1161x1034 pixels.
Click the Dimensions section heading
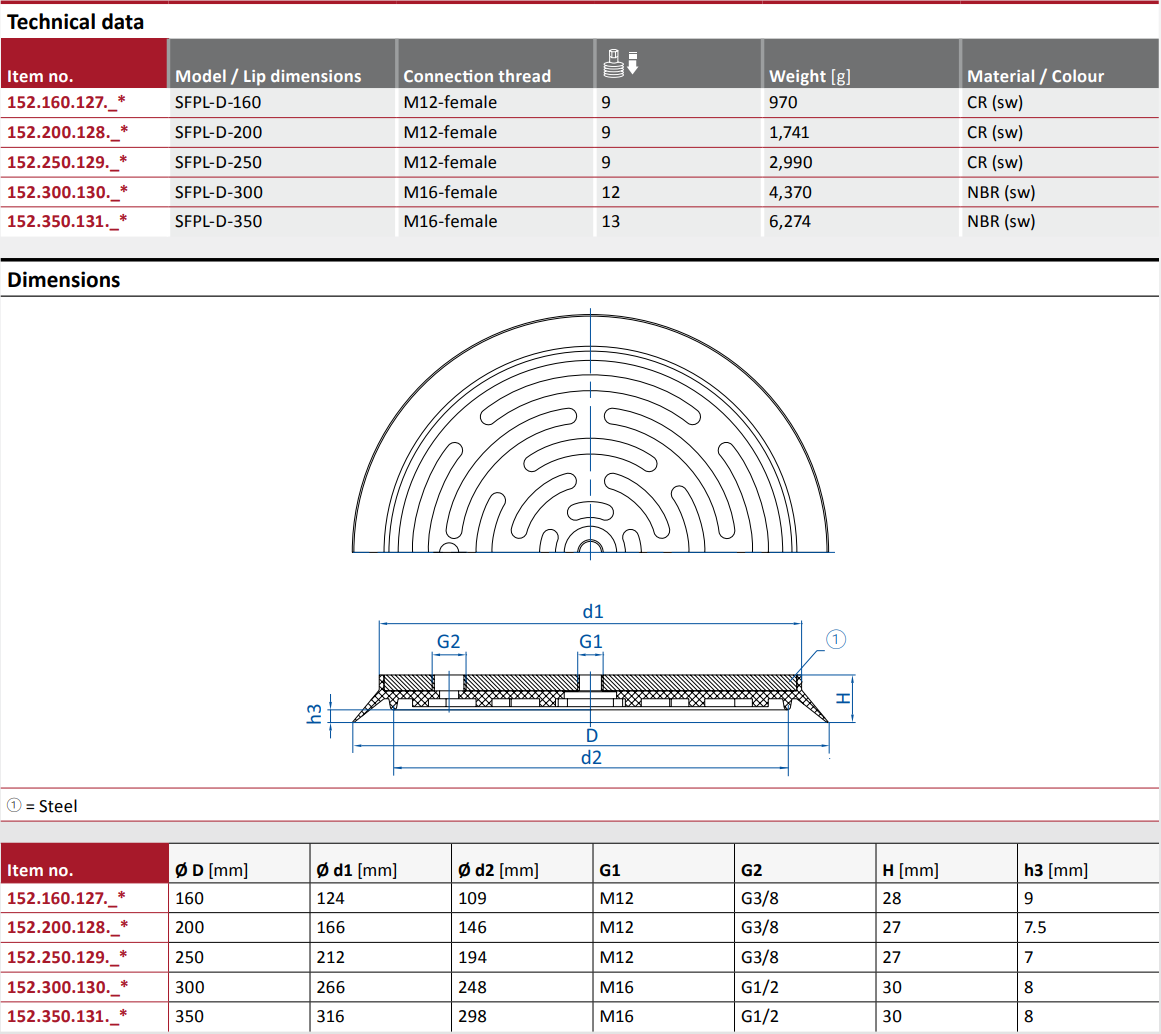[x=63, y=280]
